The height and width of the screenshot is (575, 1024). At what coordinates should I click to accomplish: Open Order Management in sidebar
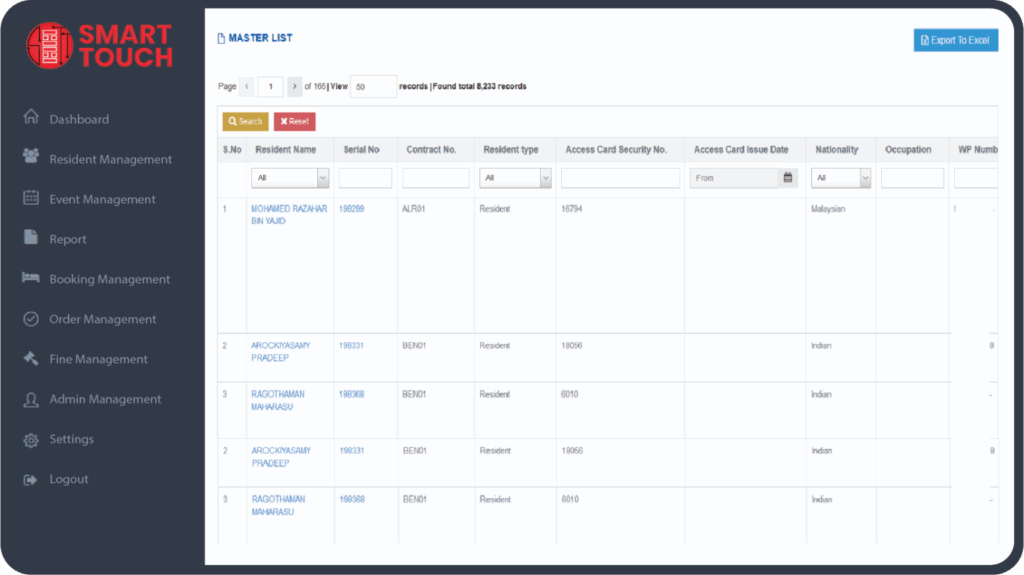[x=102, y=319]
